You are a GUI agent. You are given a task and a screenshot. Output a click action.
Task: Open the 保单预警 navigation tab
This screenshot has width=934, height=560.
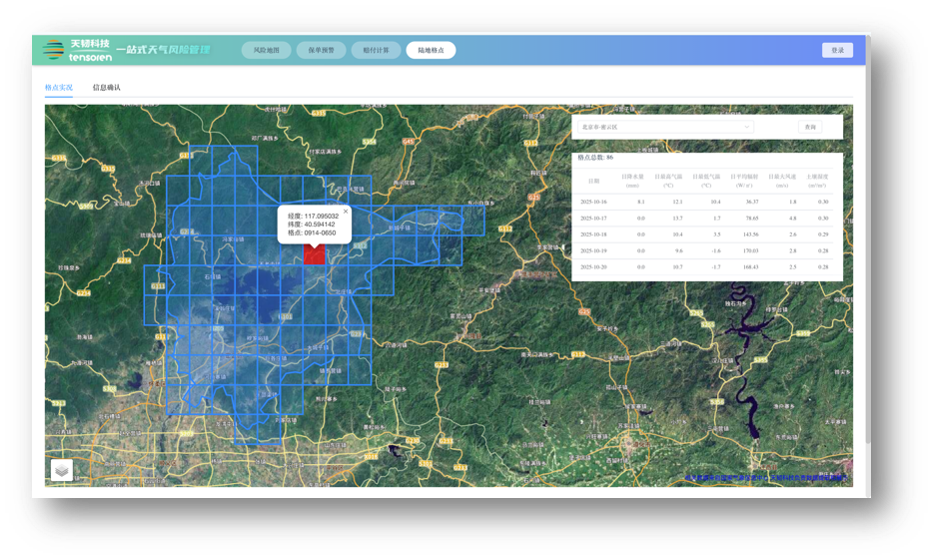coord(320,50)
